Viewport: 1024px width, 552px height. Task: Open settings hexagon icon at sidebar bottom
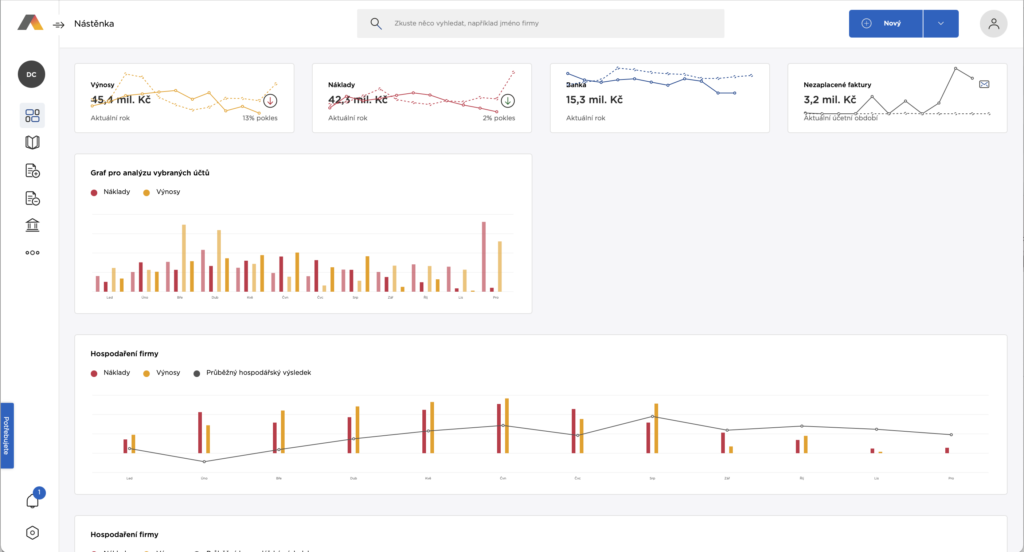pos(32,533)
